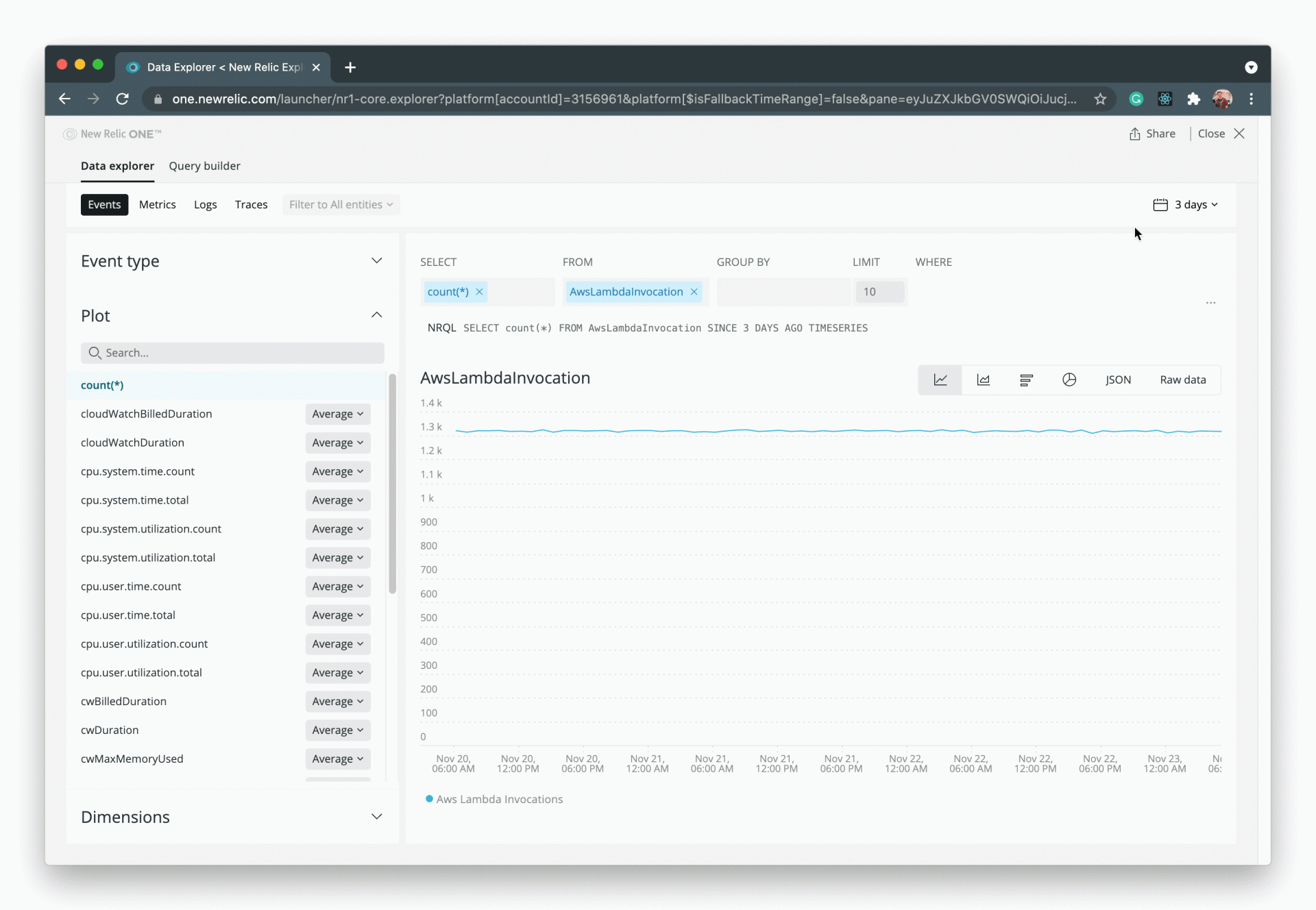This screenshot has height=910, width=1316.
Task: Switch to the area chart visualization
Action: pyautogui.click(x=983, y=380)
